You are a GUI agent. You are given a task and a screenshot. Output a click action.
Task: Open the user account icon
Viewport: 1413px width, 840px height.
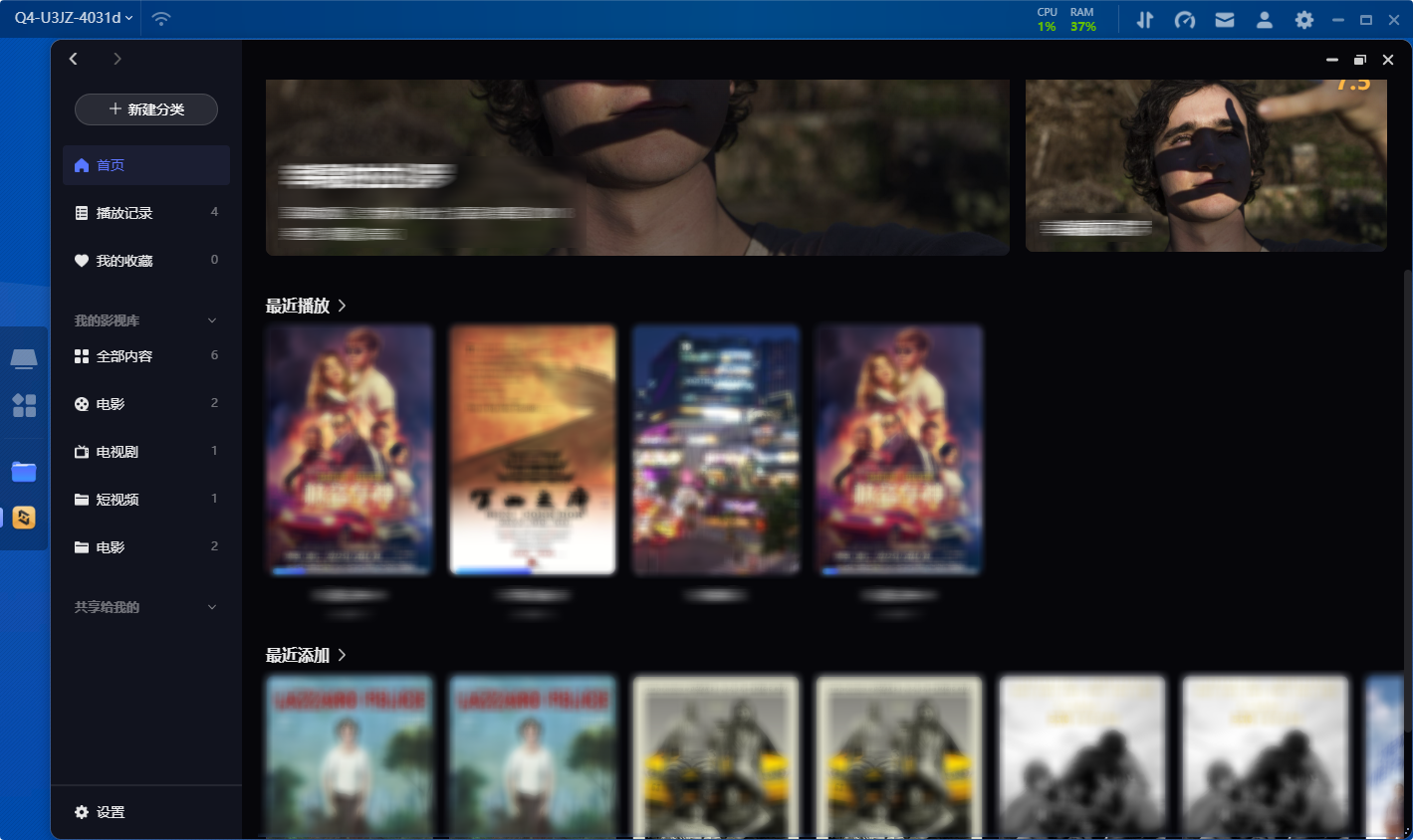coord(1265,20)
